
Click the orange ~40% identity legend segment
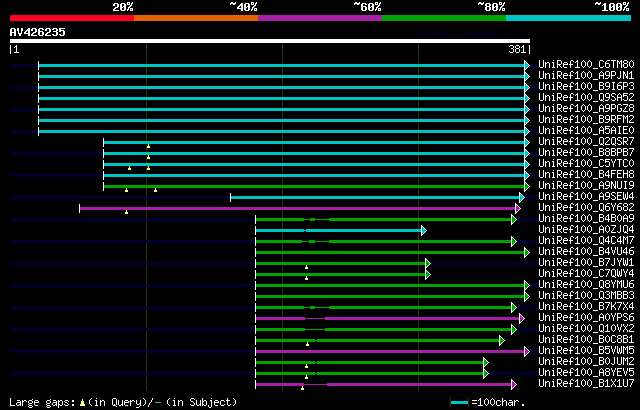(x=196, y=18)
